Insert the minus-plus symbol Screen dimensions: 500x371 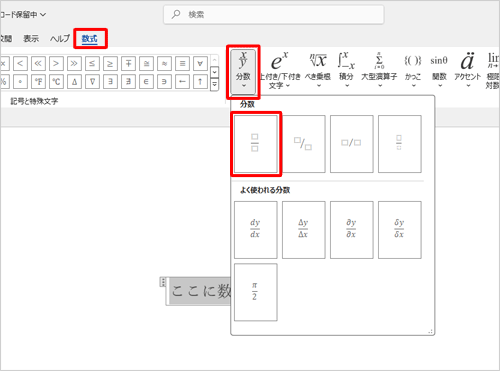click(128, 63)
